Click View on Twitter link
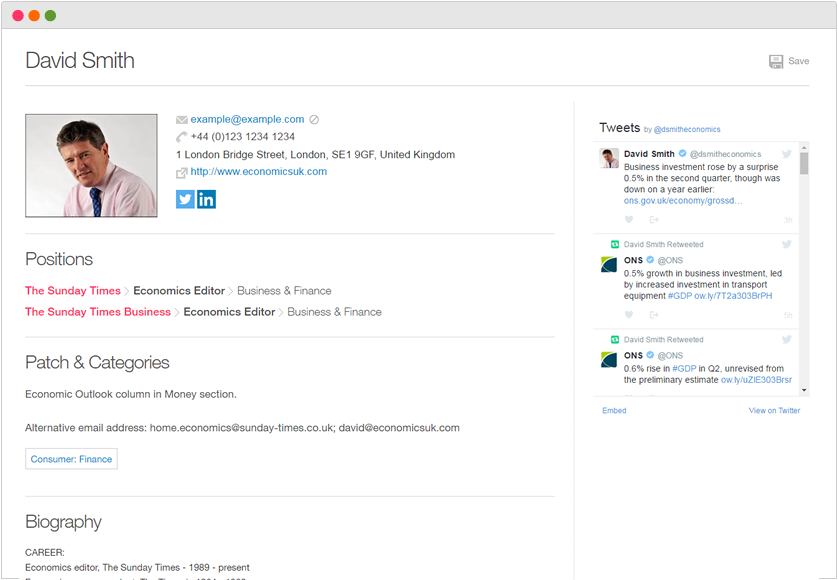 click(x=774, y=411)
